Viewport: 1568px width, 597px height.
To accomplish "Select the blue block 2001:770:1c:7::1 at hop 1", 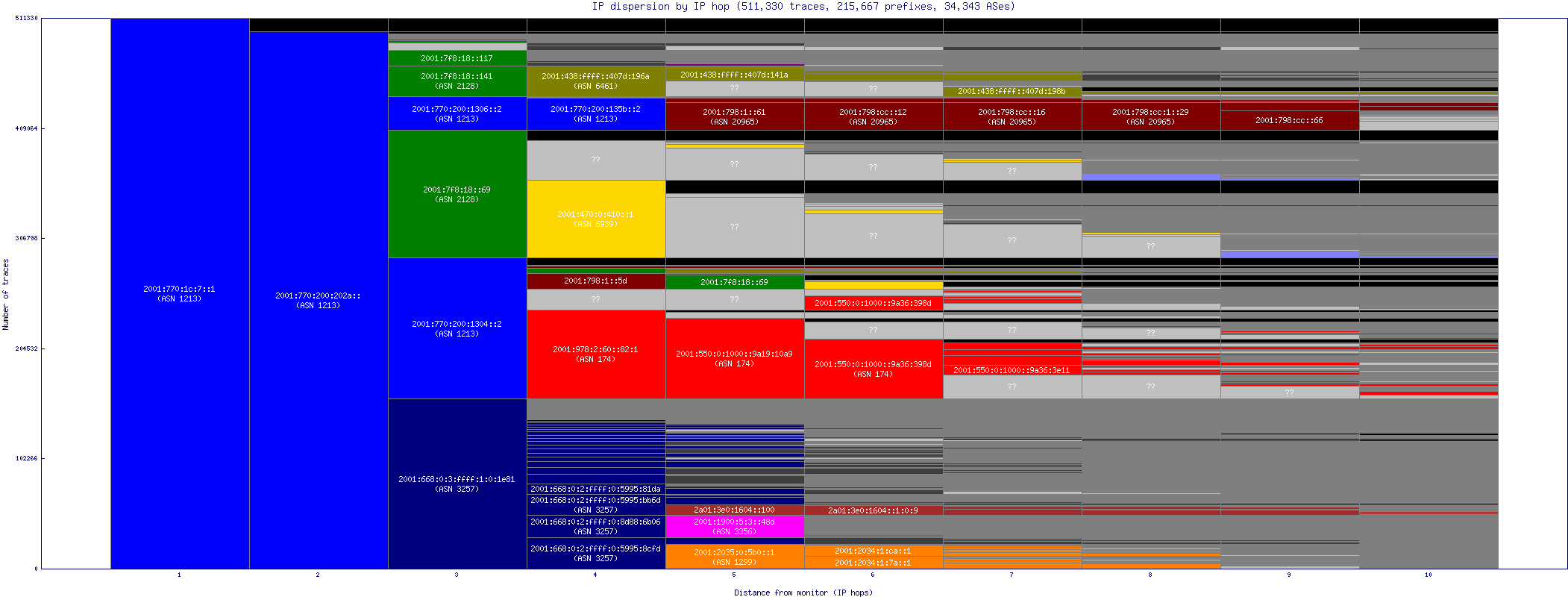I will click(180, 293).
